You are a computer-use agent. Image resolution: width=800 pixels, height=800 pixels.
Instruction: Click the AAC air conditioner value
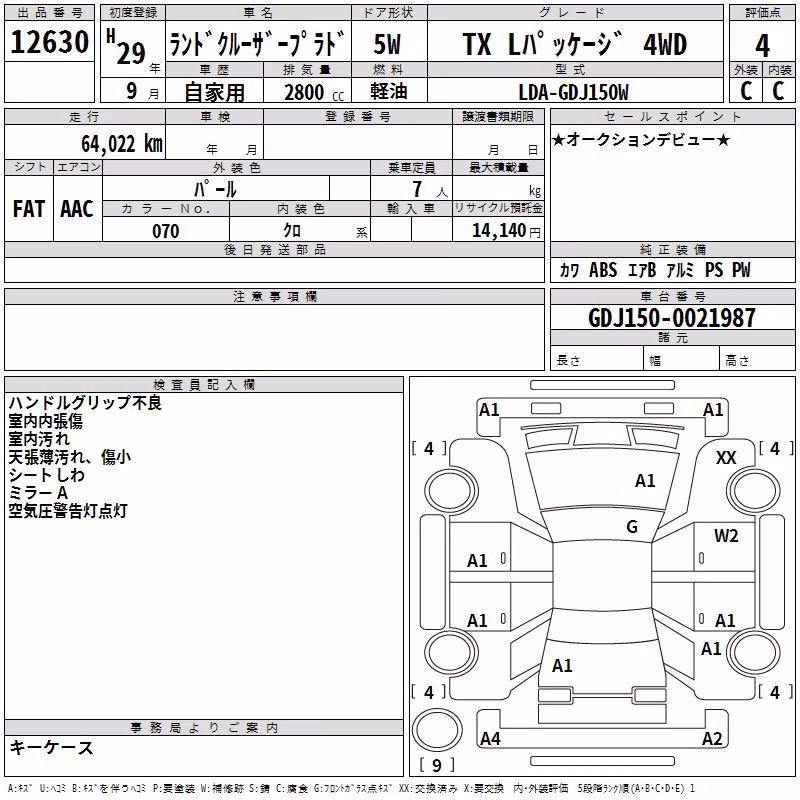77,209
